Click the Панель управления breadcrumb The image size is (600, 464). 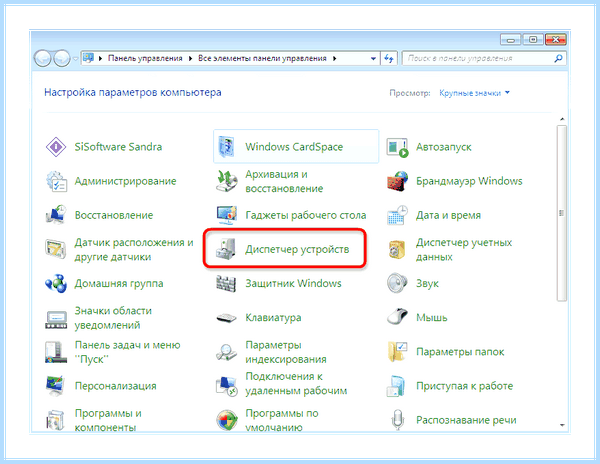(145, 59)
